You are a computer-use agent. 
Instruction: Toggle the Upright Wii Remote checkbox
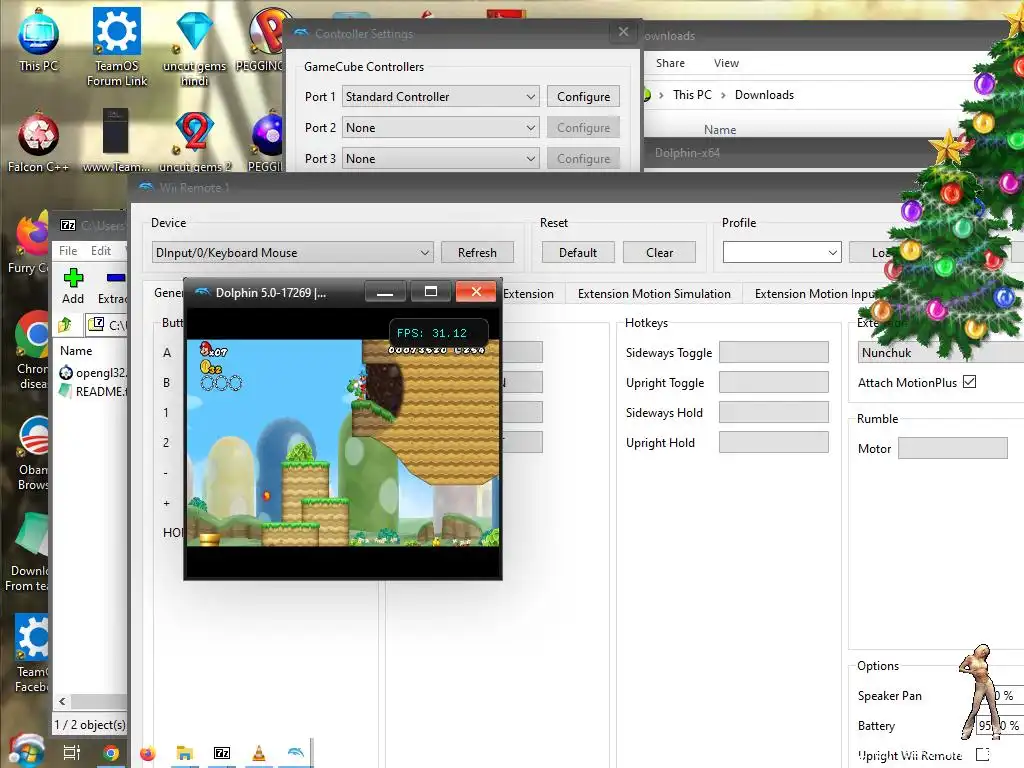[x=982, y=754]
